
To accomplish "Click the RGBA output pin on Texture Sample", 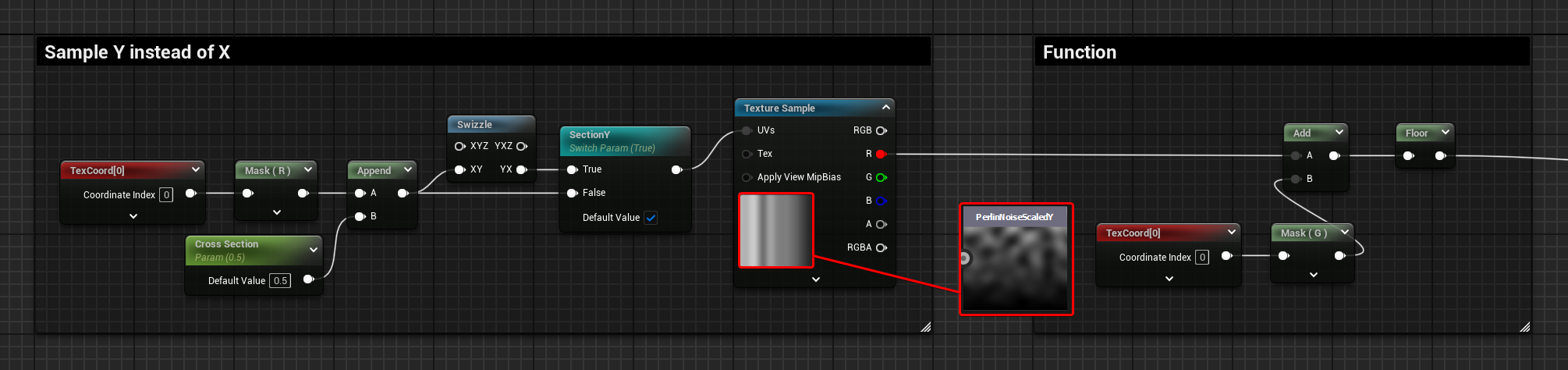I will [881, 247].
